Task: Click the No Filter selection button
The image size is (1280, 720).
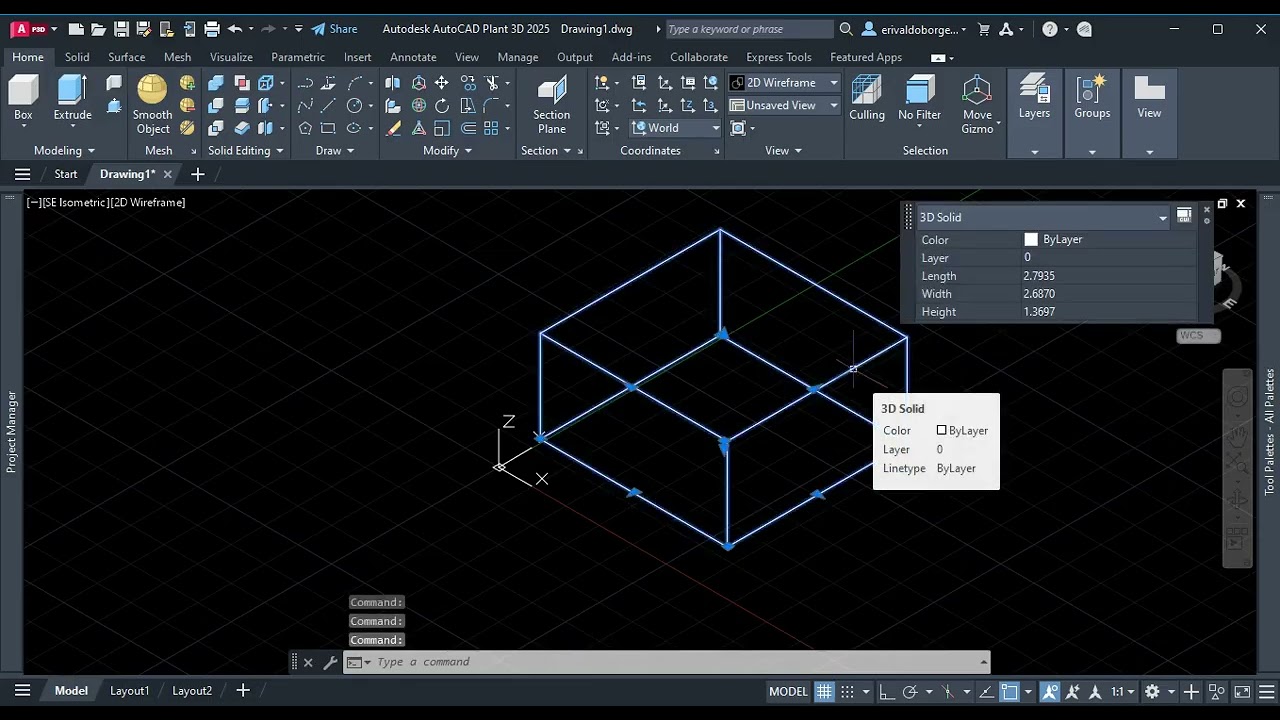Action: pyautogui.click(x=919, y=99)
